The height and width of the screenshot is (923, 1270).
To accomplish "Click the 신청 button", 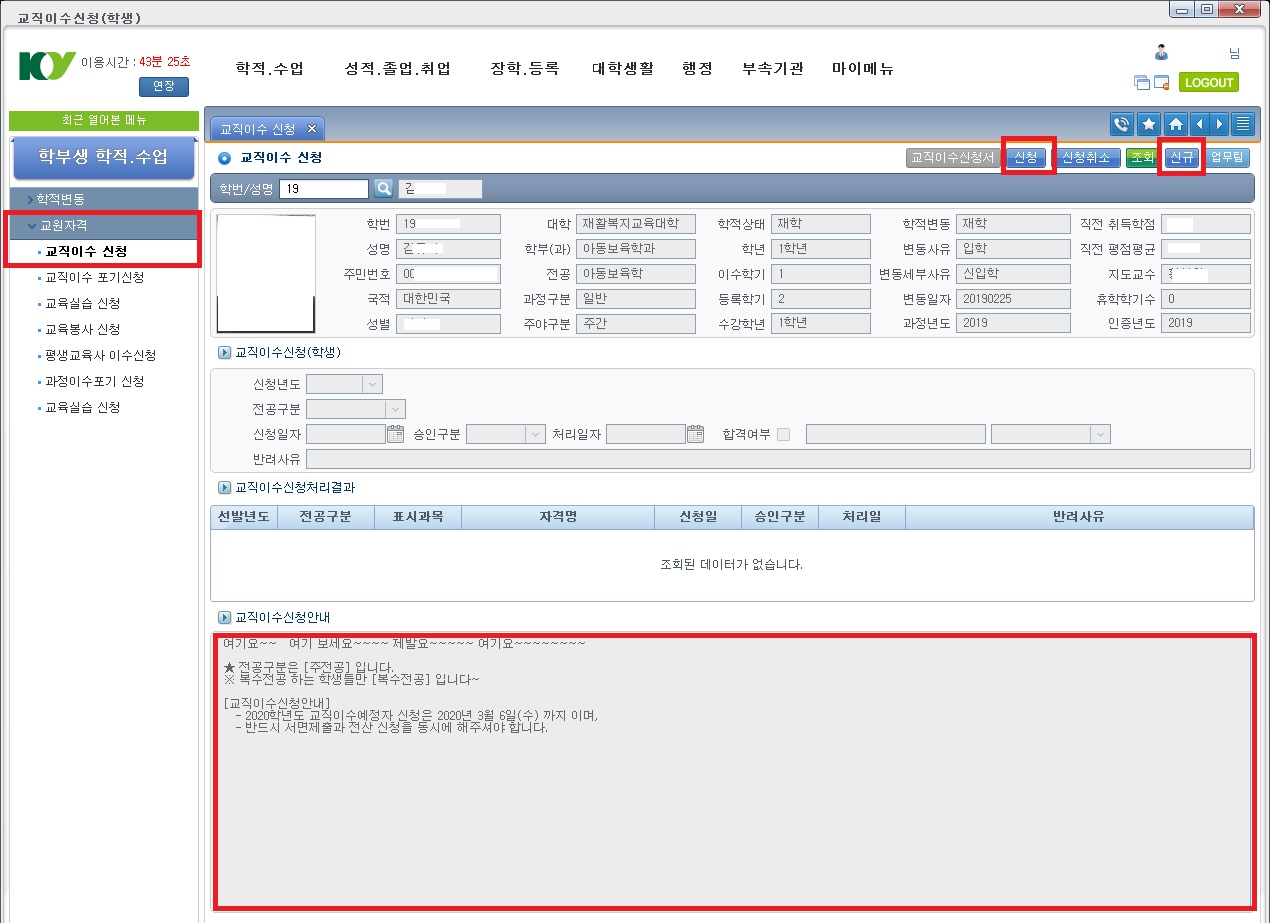I will [x=1027, y=158].
